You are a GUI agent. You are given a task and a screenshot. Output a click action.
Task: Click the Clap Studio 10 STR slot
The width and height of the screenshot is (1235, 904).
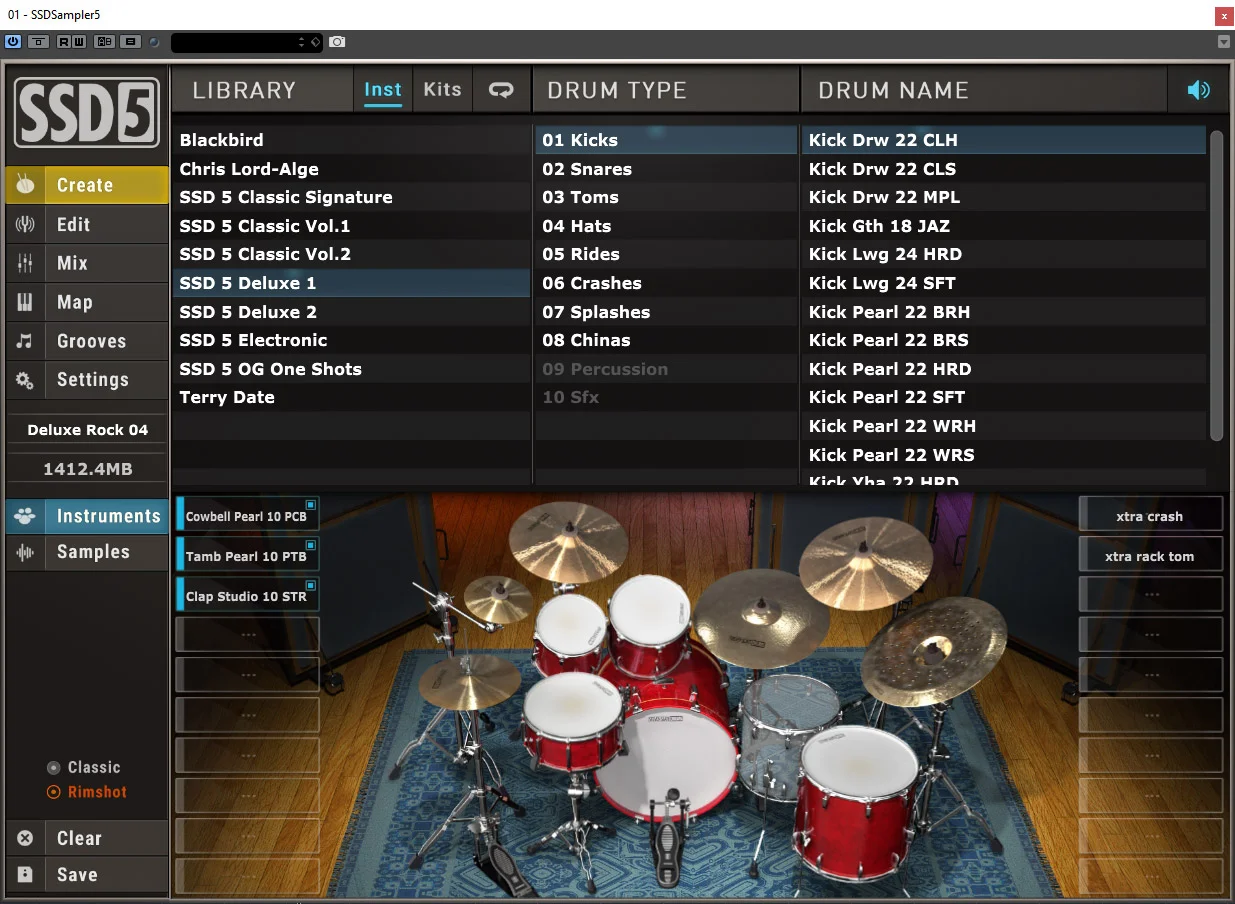[x=247, y=596]
